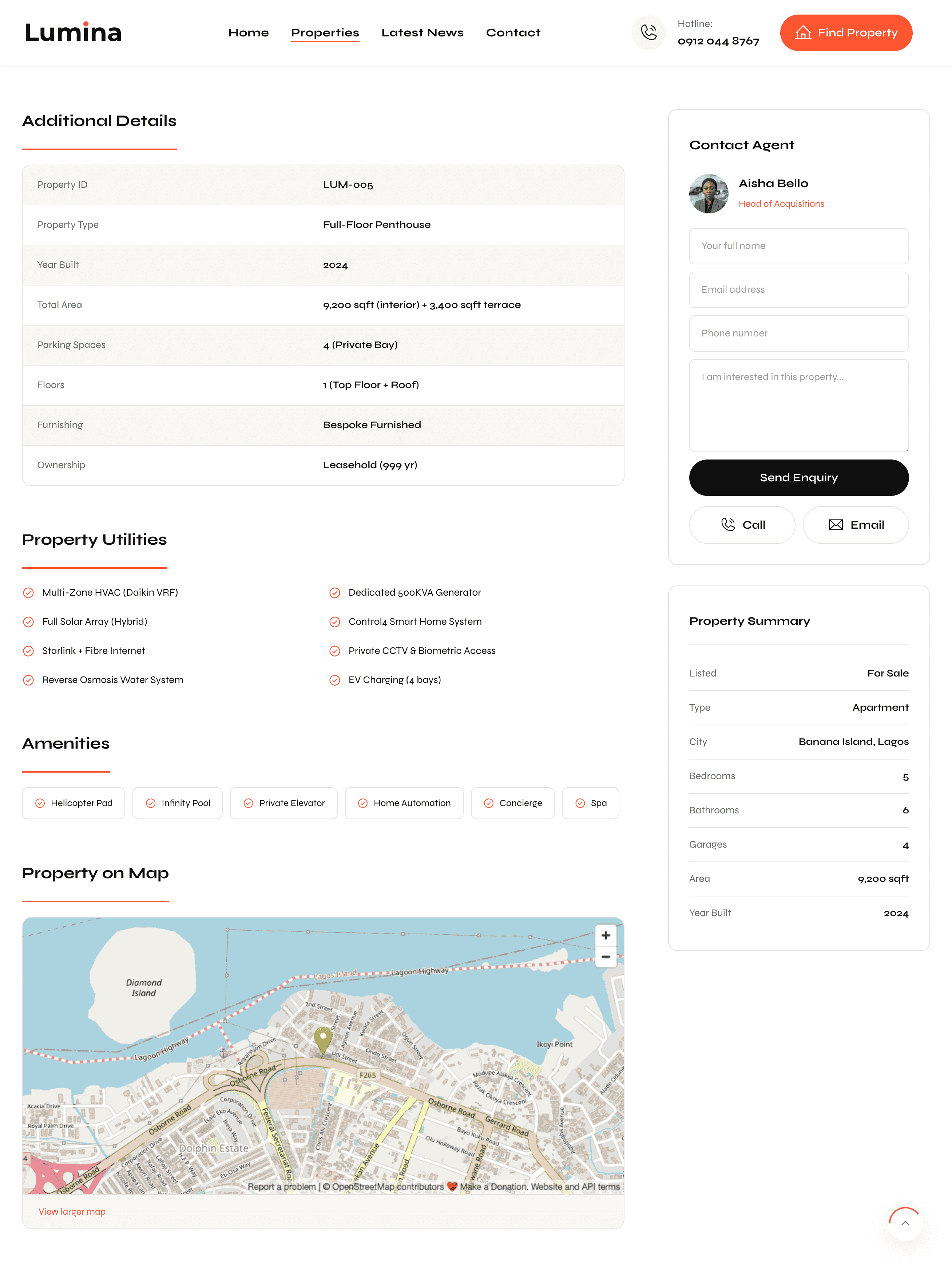952x1270 pixels.
Task: Focus the Phone number field
Action: pos(799,333)
